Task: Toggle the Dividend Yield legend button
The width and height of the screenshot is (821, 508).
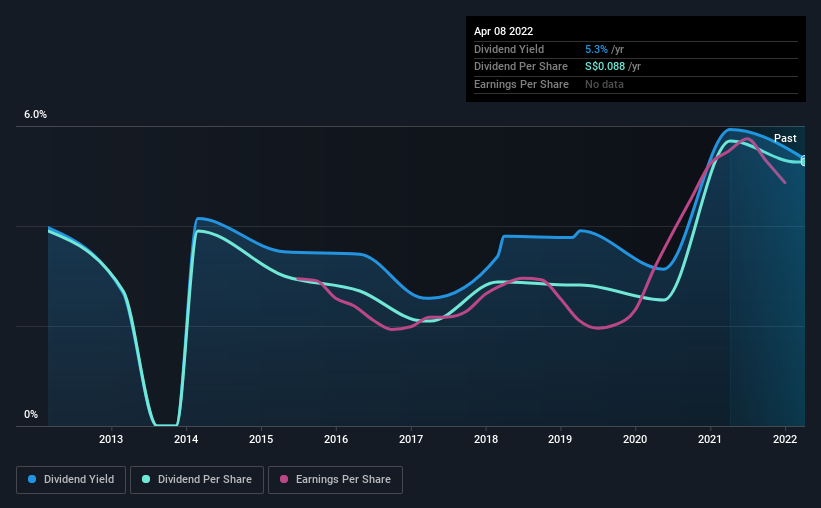Action: point(71,480)
